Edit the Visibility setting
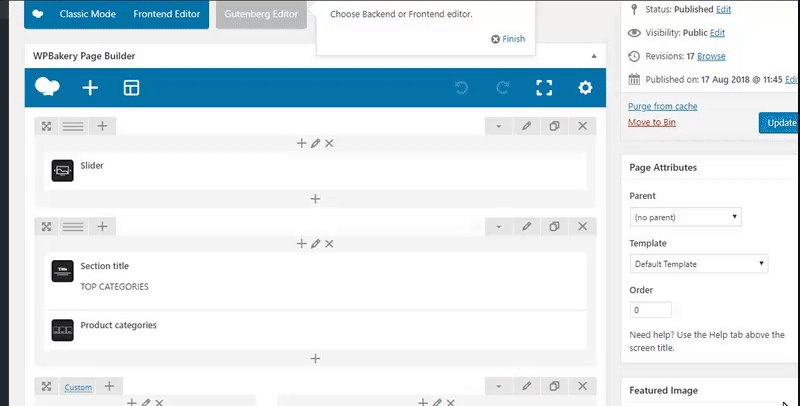The width and height of the screenshot is (800, 406). (x=717, y=33)
